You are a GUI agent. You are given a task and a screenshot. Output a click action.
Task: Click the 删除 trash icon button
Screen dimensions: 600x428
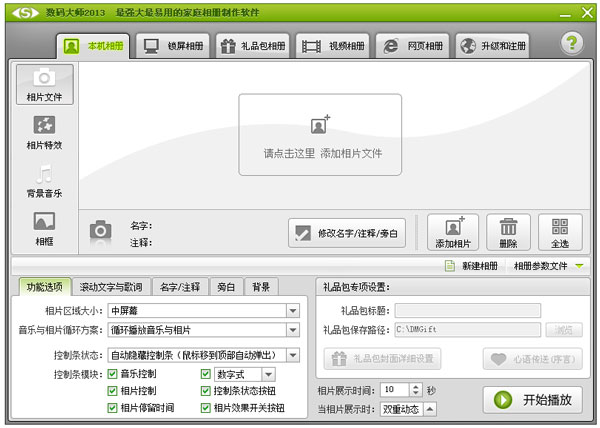click(x=508, y=232)
